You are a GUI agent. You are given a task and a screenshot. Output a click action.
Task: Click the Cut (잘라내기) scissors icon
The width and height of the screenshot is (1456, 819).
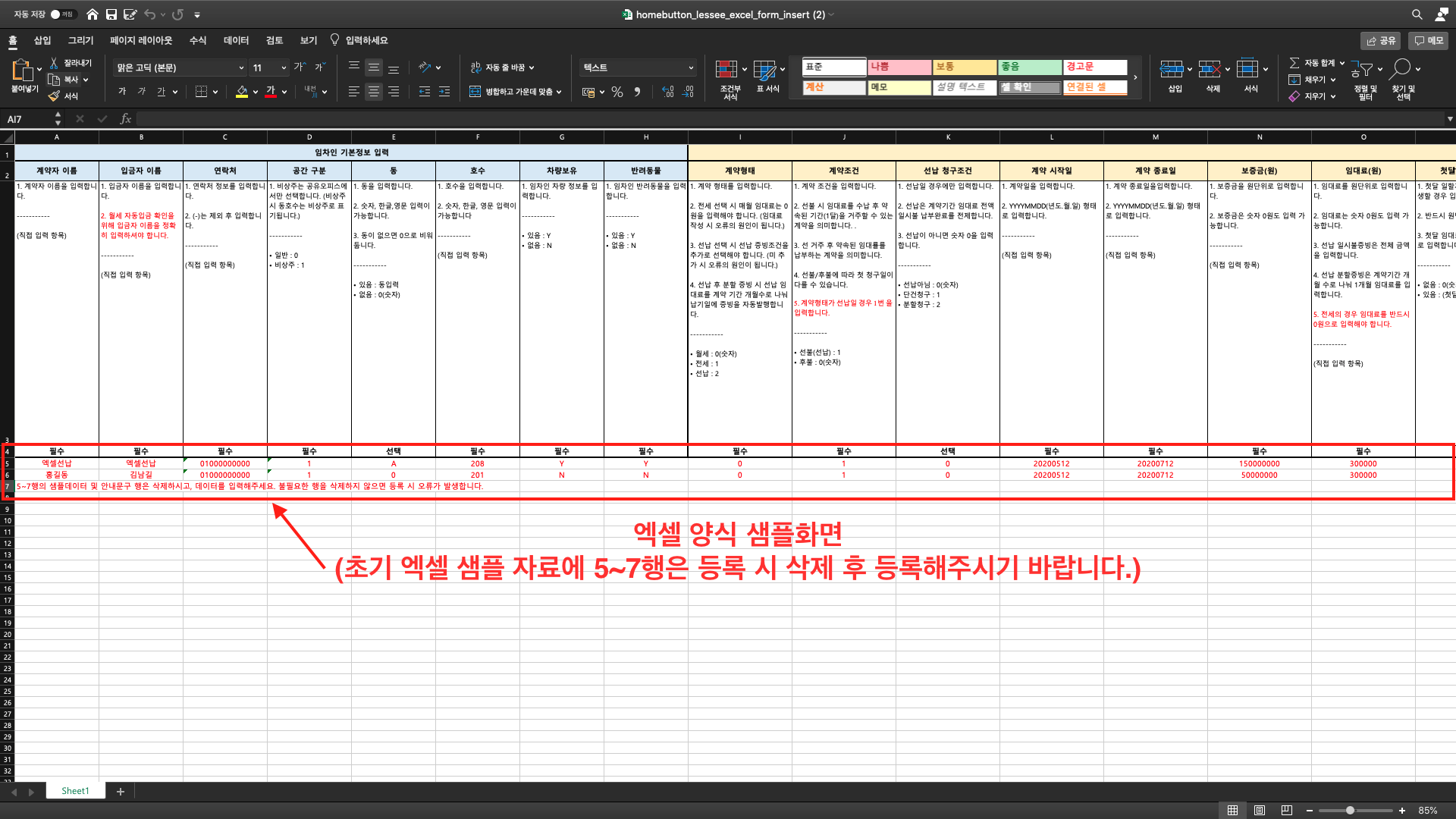pos(54,63)
